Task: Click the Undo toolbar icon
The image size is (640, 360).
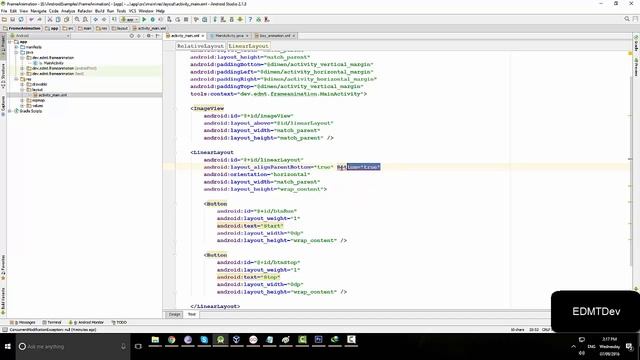Action: tap(31, 19)
